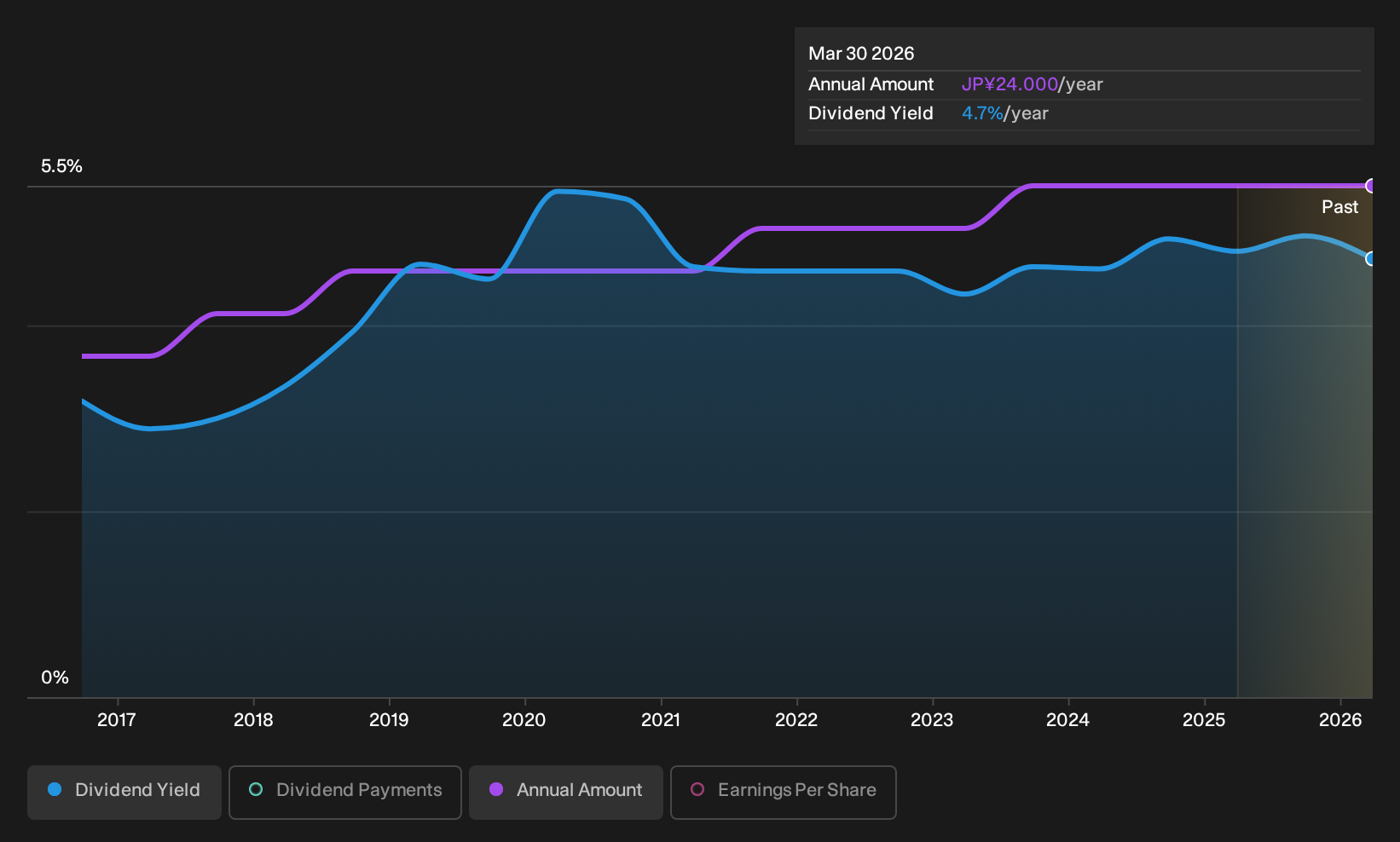1400x842 pixels.
Task: Click the 2020 x-axis label
Action: [x=524, y=720]
